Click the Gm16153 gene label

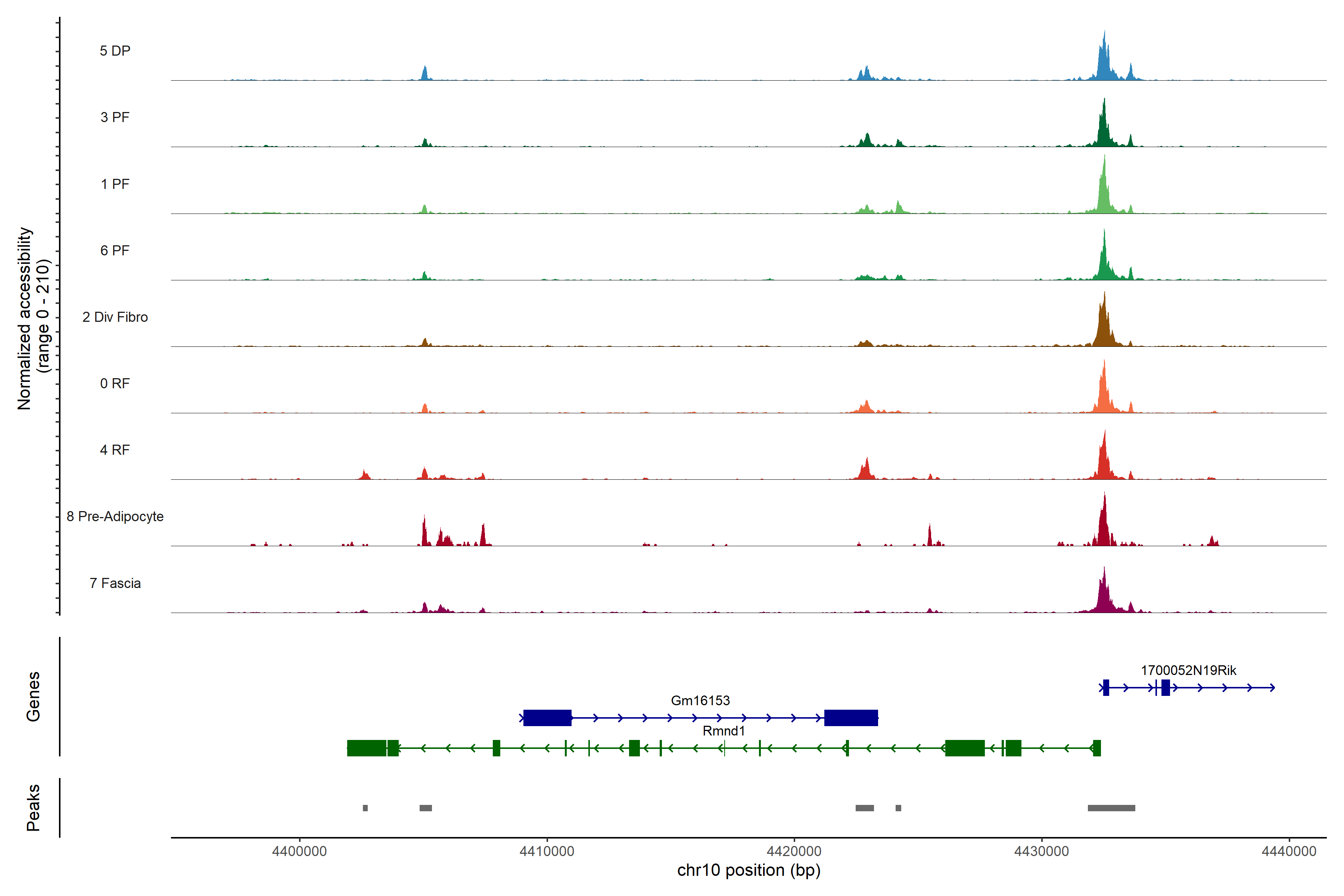(700, 701)
